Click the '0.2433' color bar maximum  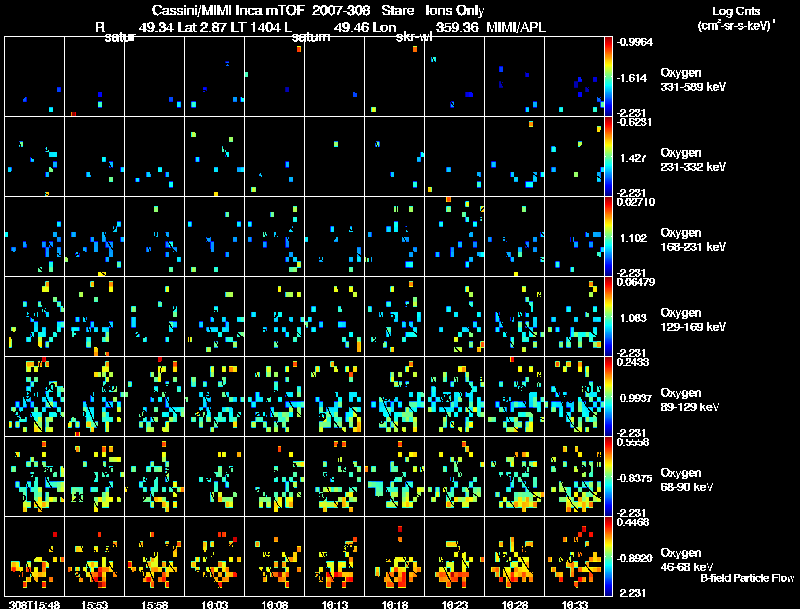pyautogui.click(x=633, y=362)
